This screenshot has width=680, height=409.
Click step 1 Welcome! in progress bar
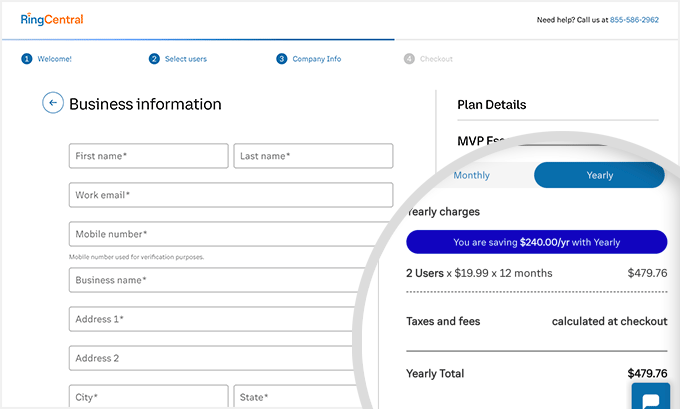click(46, 59)
